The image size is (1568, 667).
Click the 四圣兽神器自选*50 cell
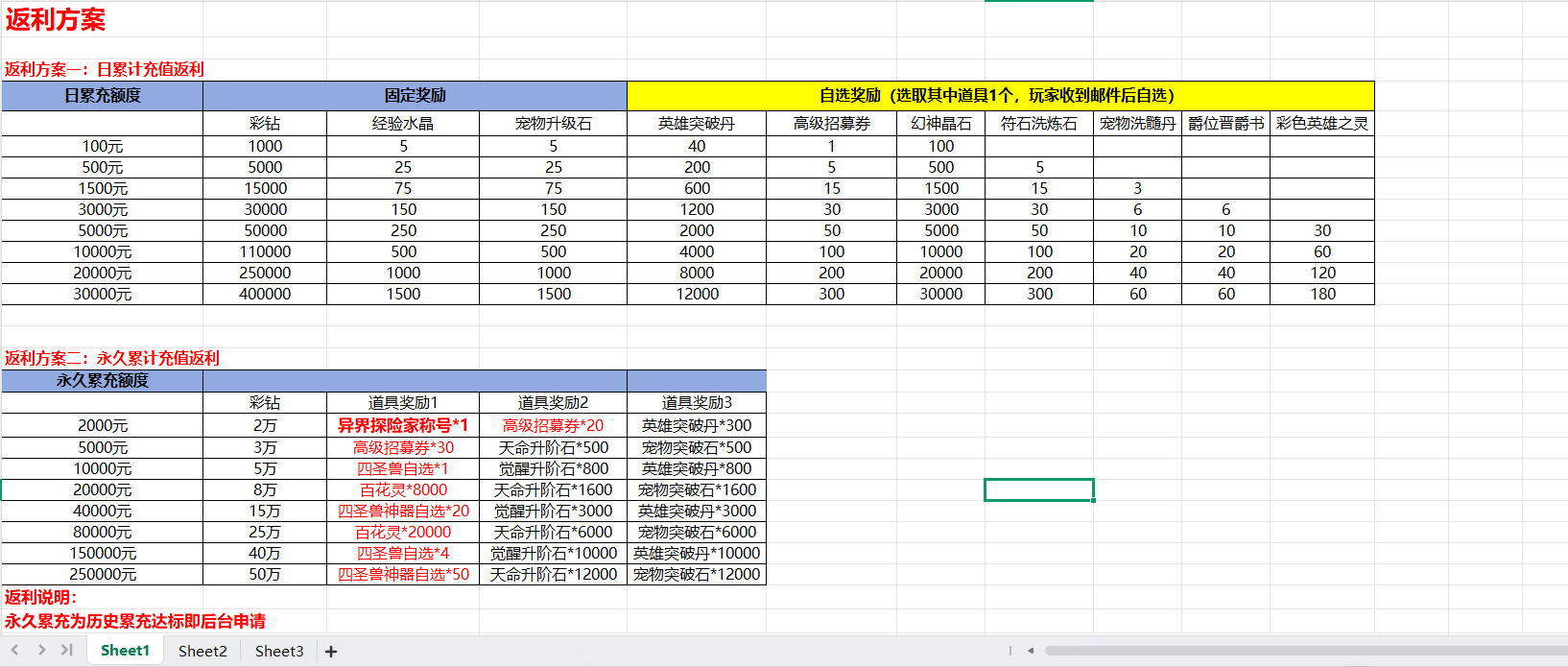coord(403,574)
